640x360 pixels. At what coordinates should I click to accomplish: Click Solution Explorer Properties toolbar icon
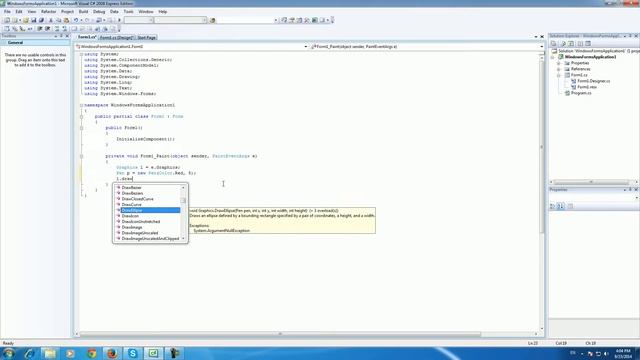[x=553, y=44]
